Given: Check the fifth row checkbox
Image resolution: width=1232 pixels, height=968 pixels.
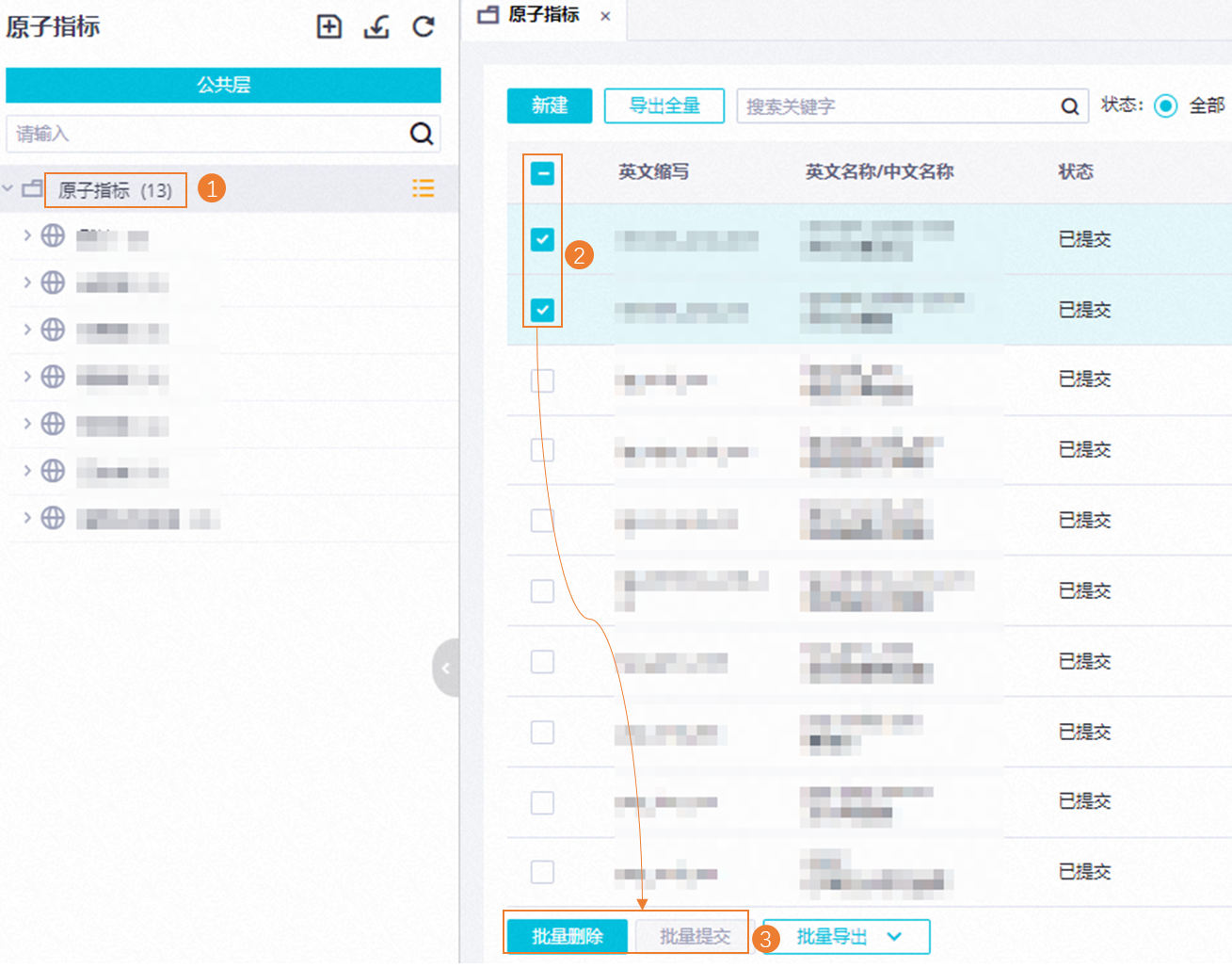Looking at the screenshot, I should click(x=542, y=521).
